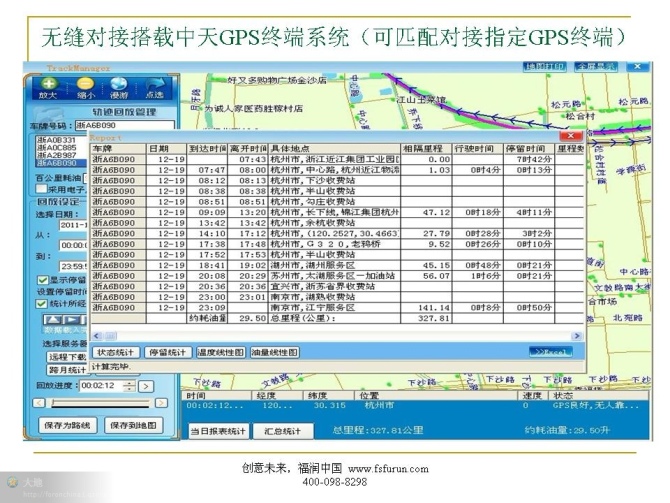Click the 地图打印 map print button
Screen dimensions: 670x503
pyautogui.click(x=544, y=67)
